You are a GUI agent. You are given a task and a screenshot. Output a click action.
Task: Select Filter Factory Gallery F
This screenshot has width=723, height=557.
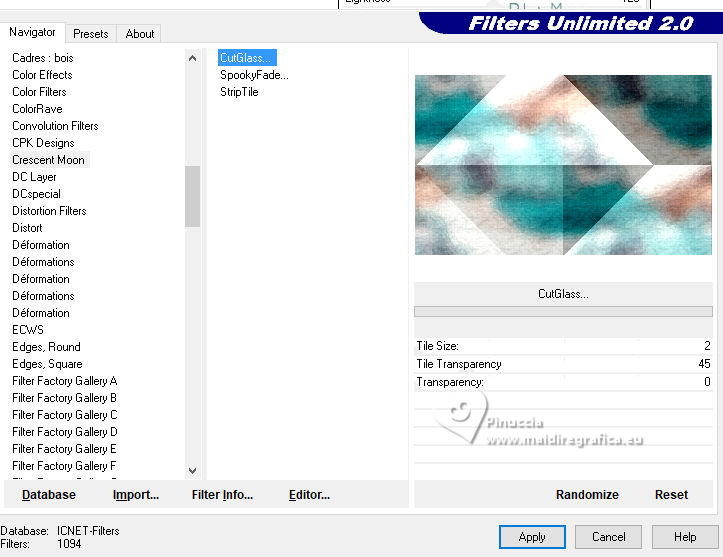pos(65,466)
